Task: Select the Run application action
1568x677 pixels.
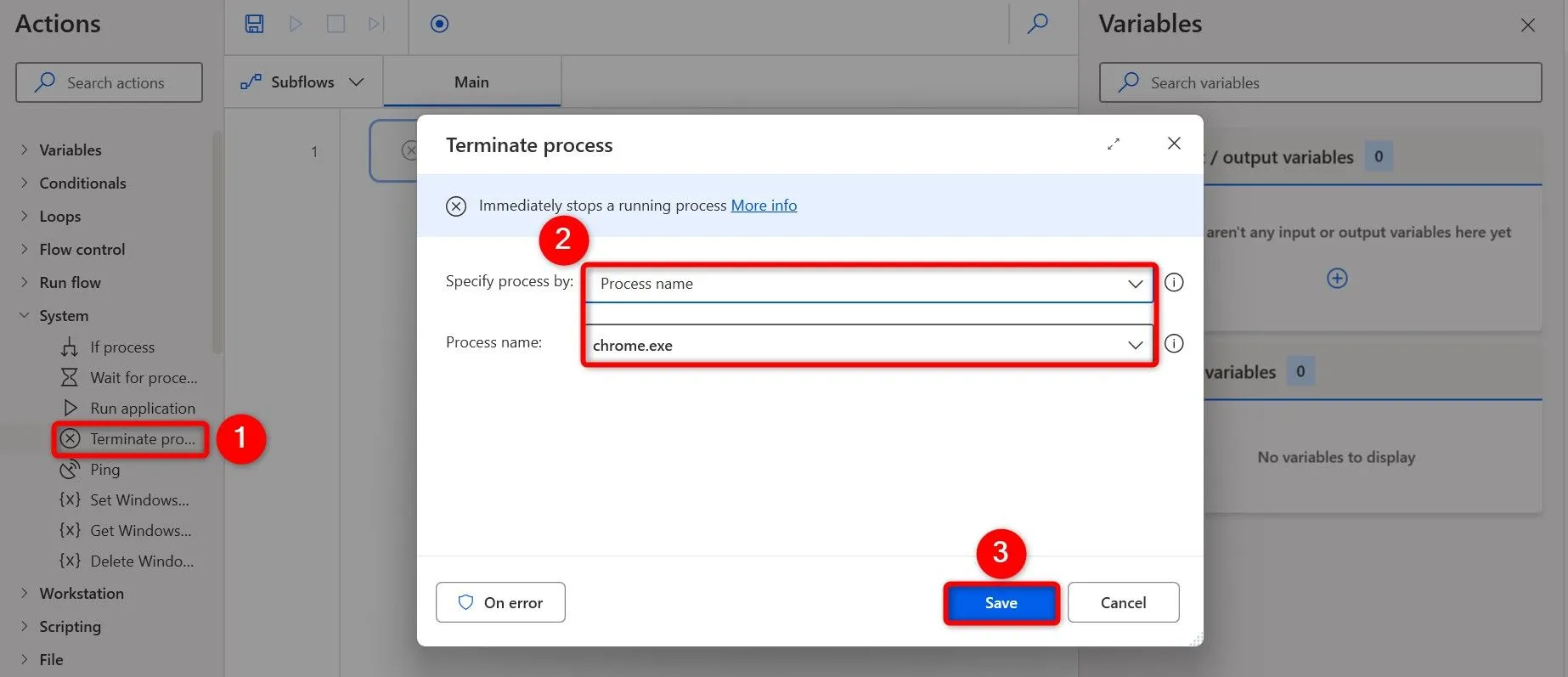Action: [142, 409]
